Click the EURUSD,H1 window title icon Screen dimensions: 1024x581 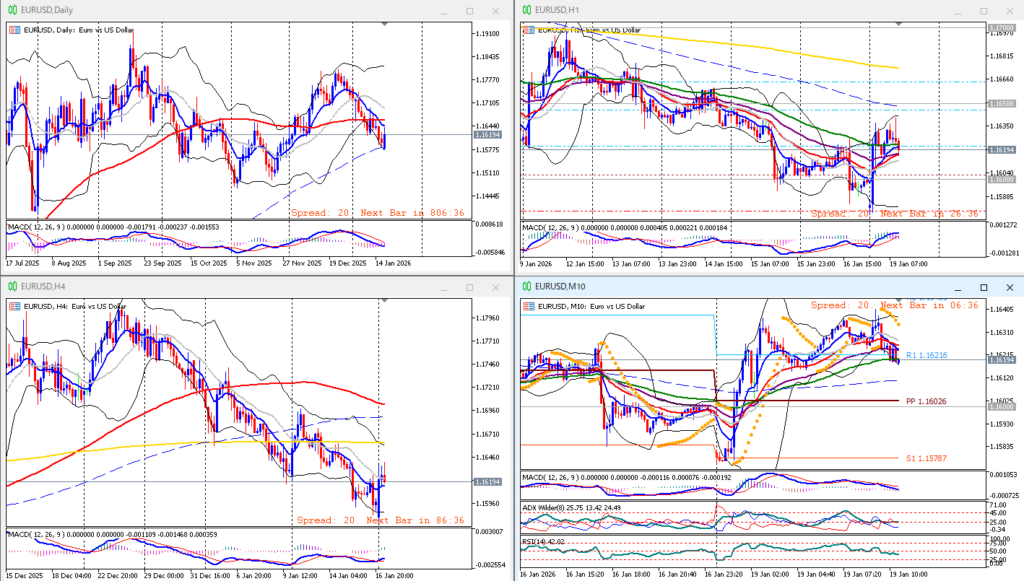(x=525, y=9)
